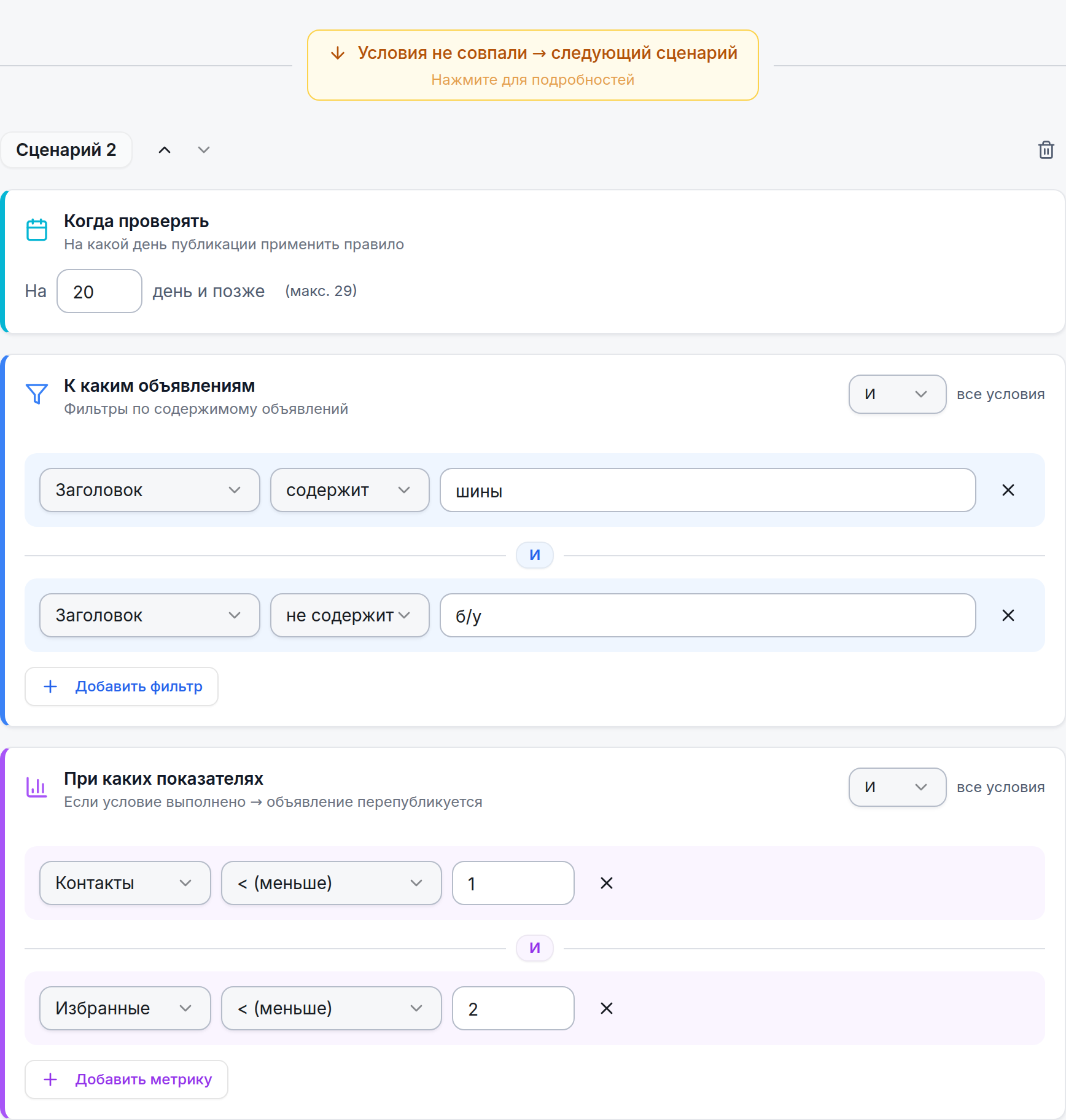This screenshot has width=1066, height=1120.
Task: Remove the Избранные metric row
Action: click(606, 1008)
